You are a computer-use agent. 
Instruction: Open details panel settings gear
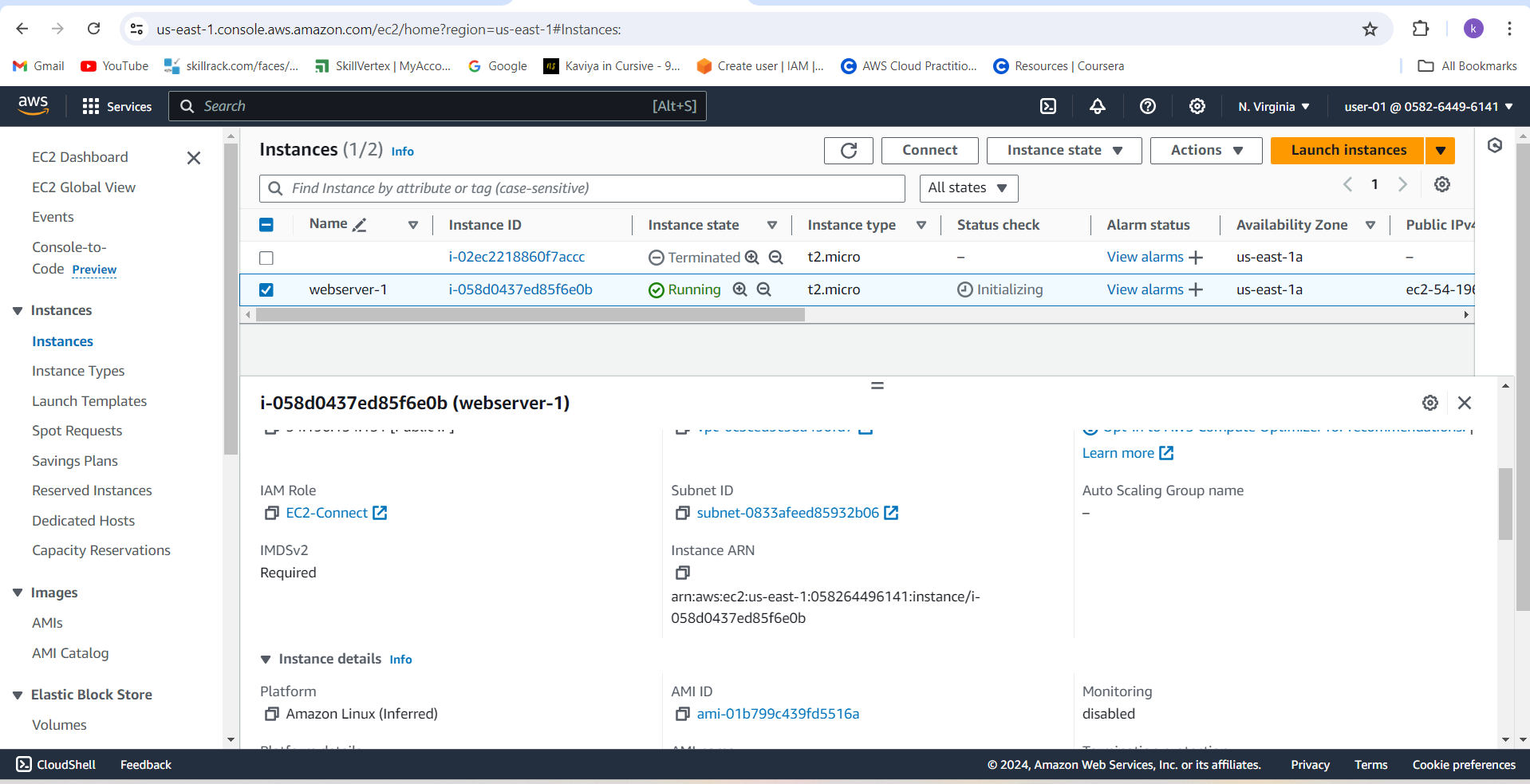click(1430, 403)
